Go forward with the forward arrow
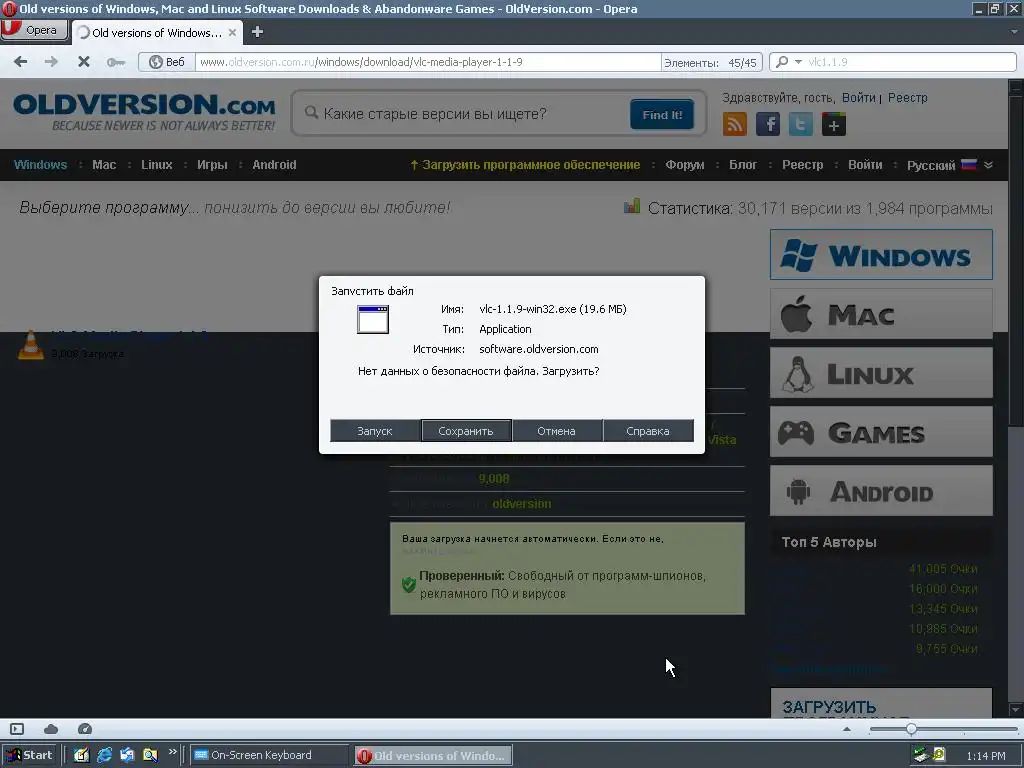This screenshot has width=1024, height=768. 51,62
